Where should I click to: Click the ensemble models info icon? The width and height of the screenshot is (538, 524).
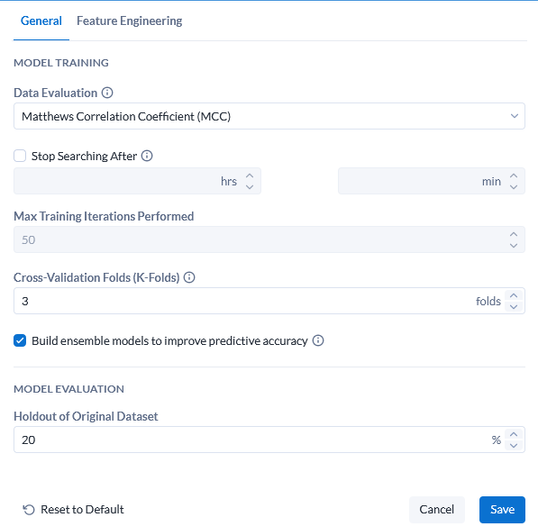(318, 340)
